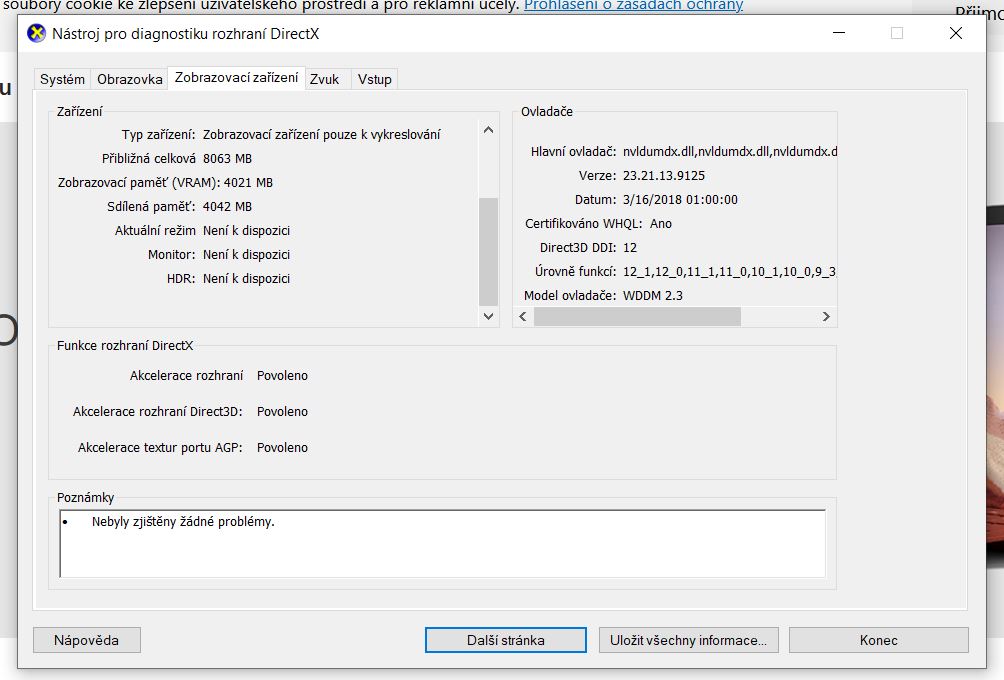
Task: Click scroll up arrow in Zařízení list
Action: click(x=489, y=130)
